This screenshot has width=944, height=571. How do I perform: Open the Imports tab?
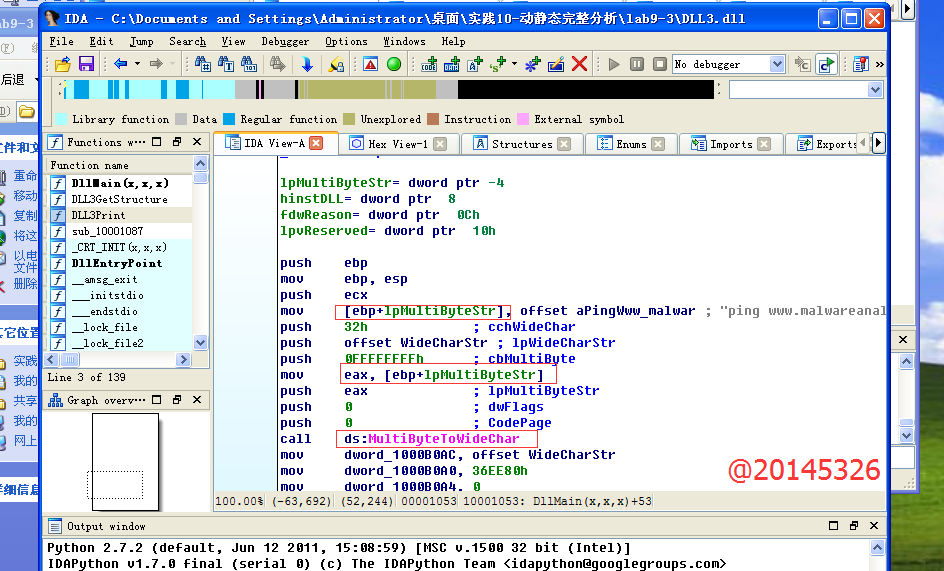pos(731,144)
